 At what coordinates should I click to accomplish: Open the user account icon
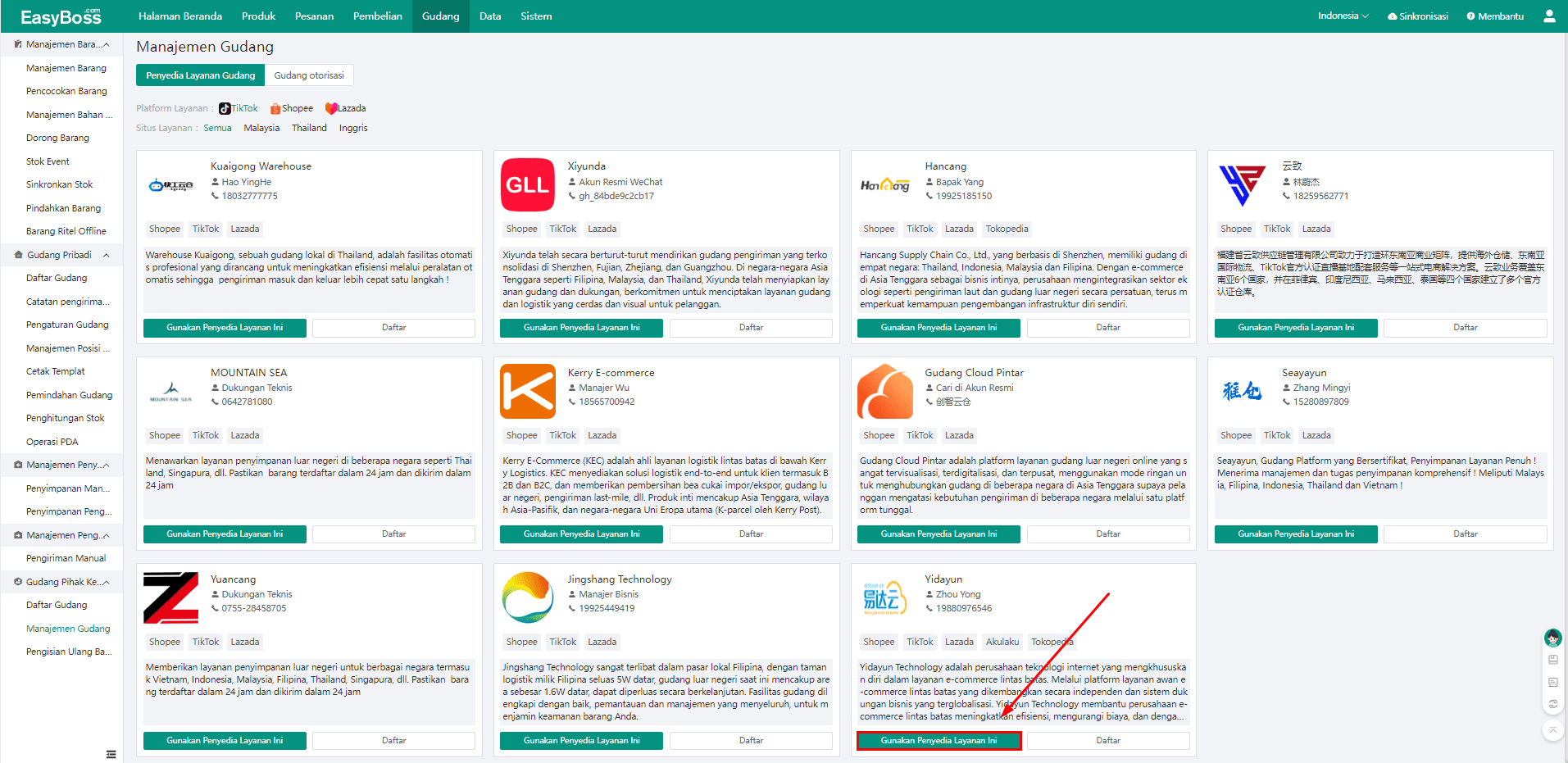pos(1549,16)
